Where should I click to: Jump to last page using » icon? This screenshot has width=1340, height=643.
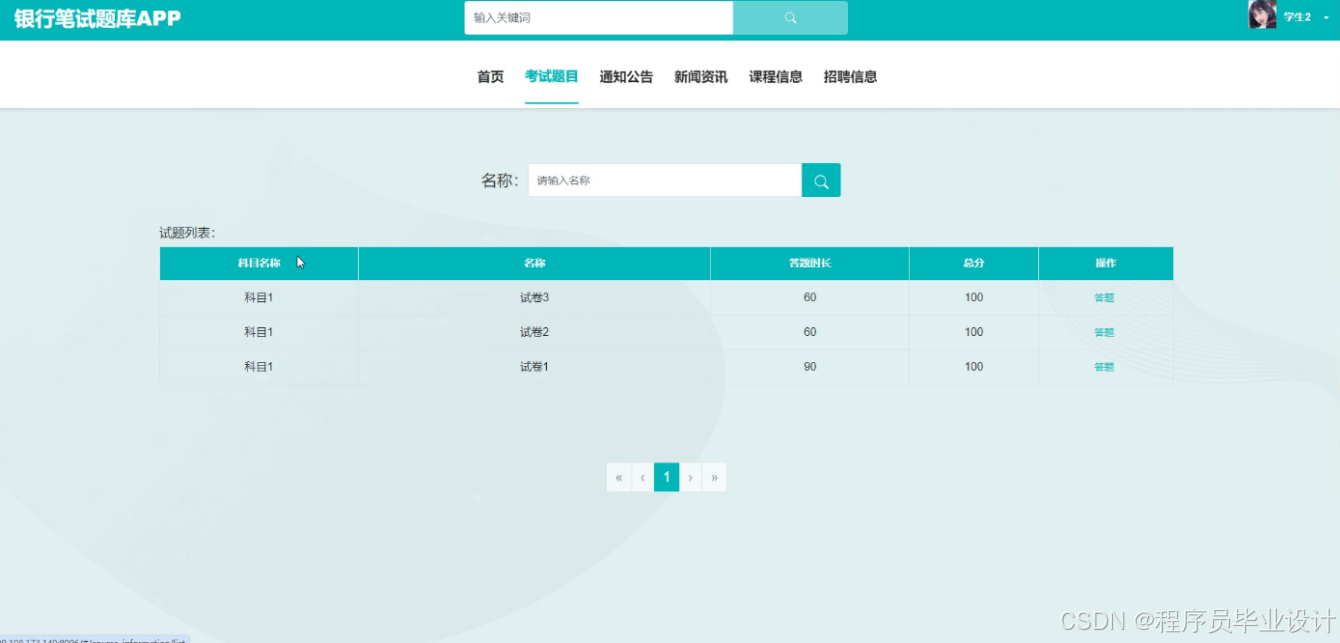coord(714,477)
